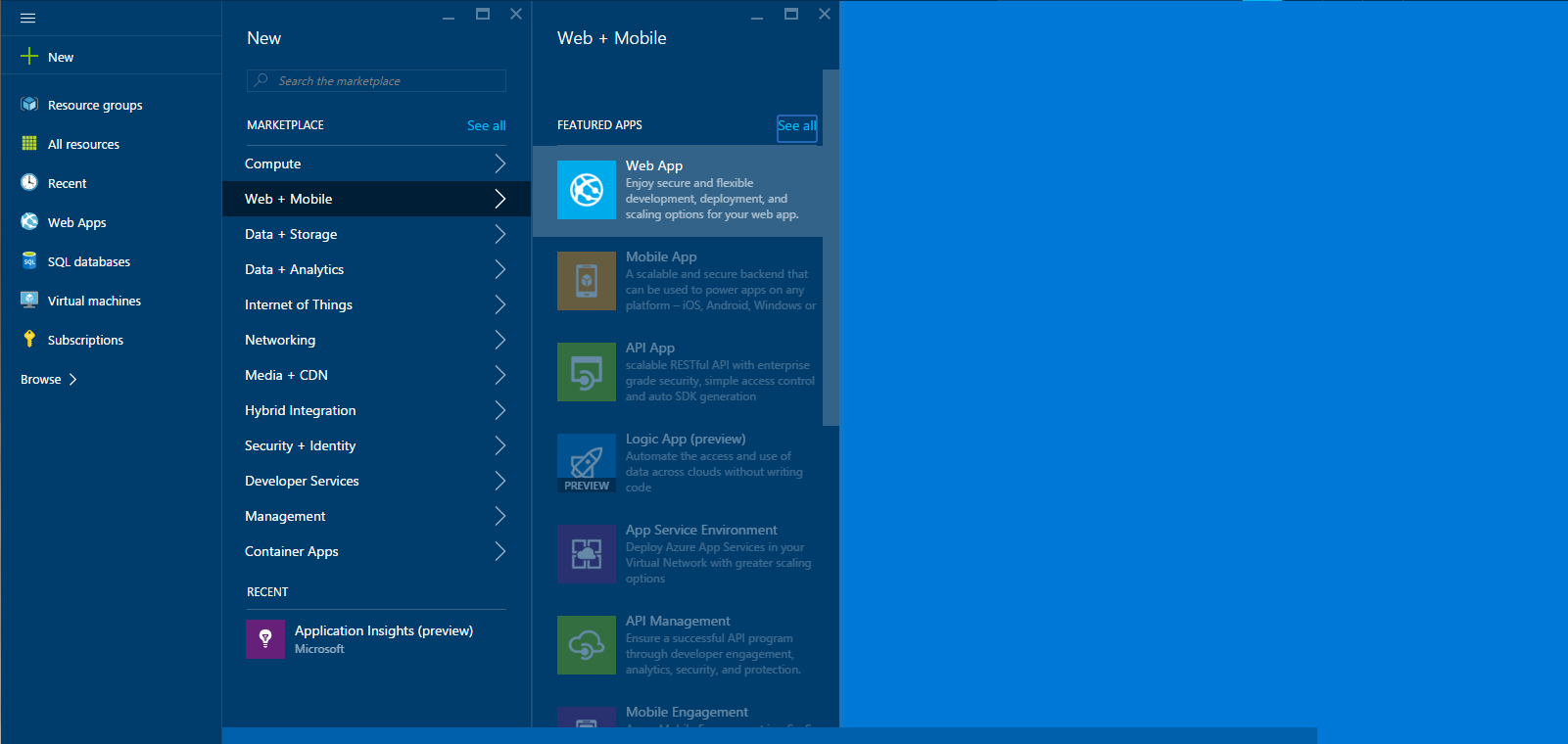Open the hamburger menu icon
This screenshot has width=1568, height=744.
point(28,18)
